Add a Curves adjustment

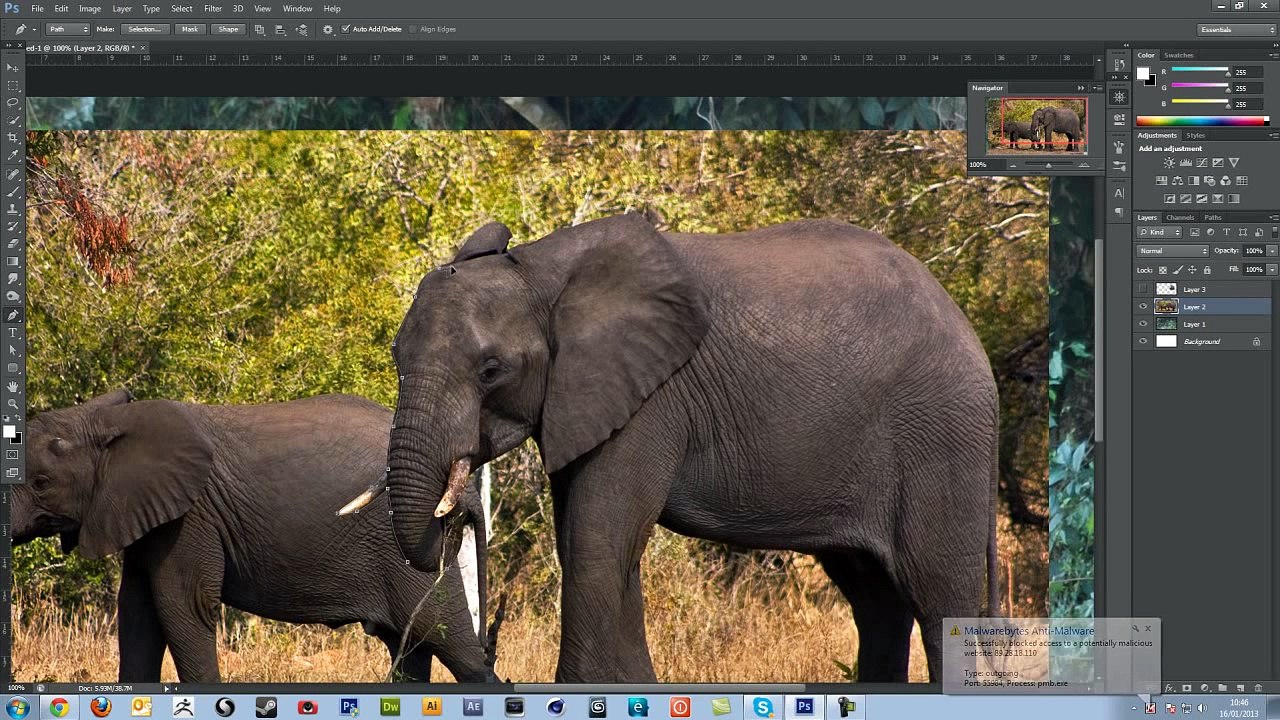pyautogui.click(x=1201, y=162)
